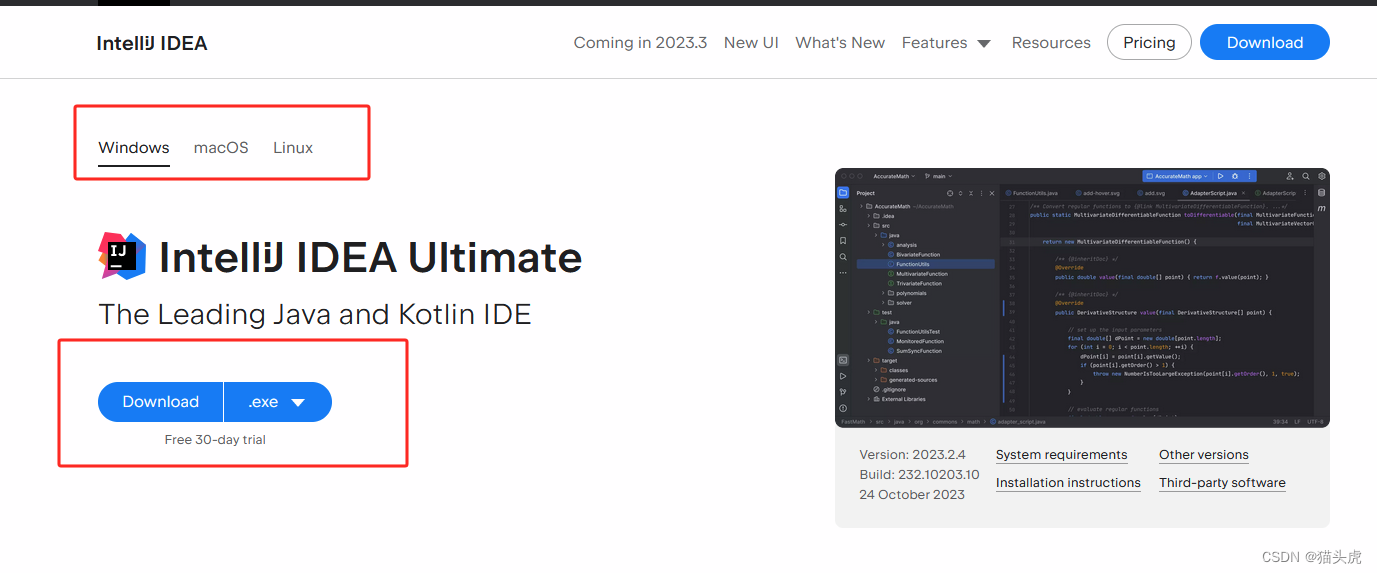This screenshot has height=573, width=1377.
Task: Click the Run tool window icon in preview sidebar
Action: click(843, 376)
